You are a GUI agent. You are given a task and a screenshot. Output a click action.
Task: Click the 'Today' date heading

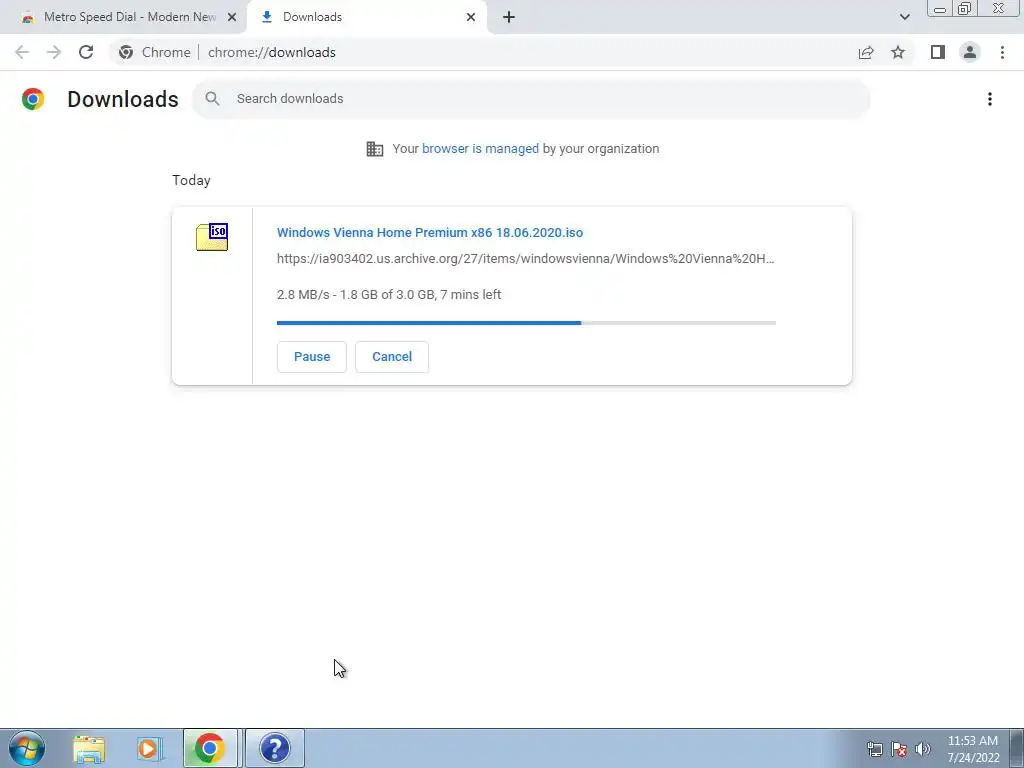tap(191, 180)
